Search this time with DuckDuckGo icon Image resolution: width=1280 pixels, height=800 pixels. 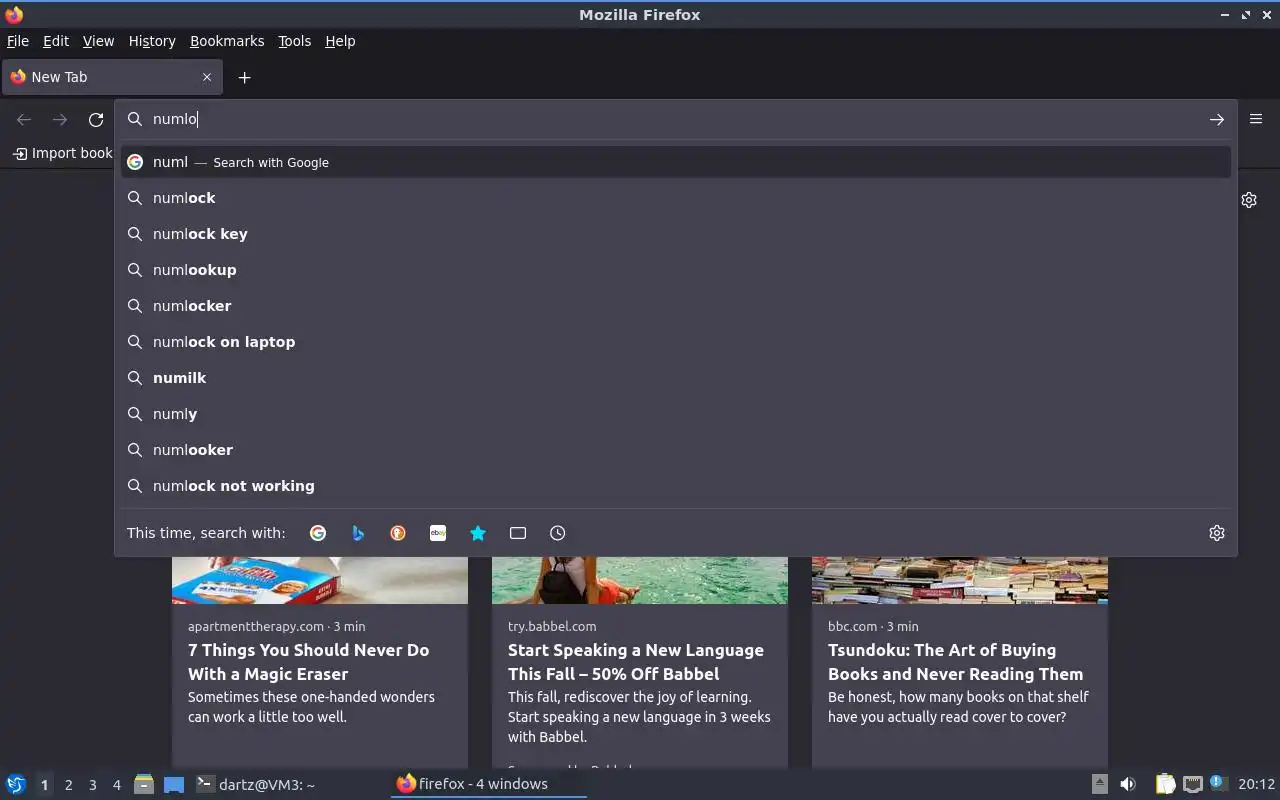tap(398, 533)
